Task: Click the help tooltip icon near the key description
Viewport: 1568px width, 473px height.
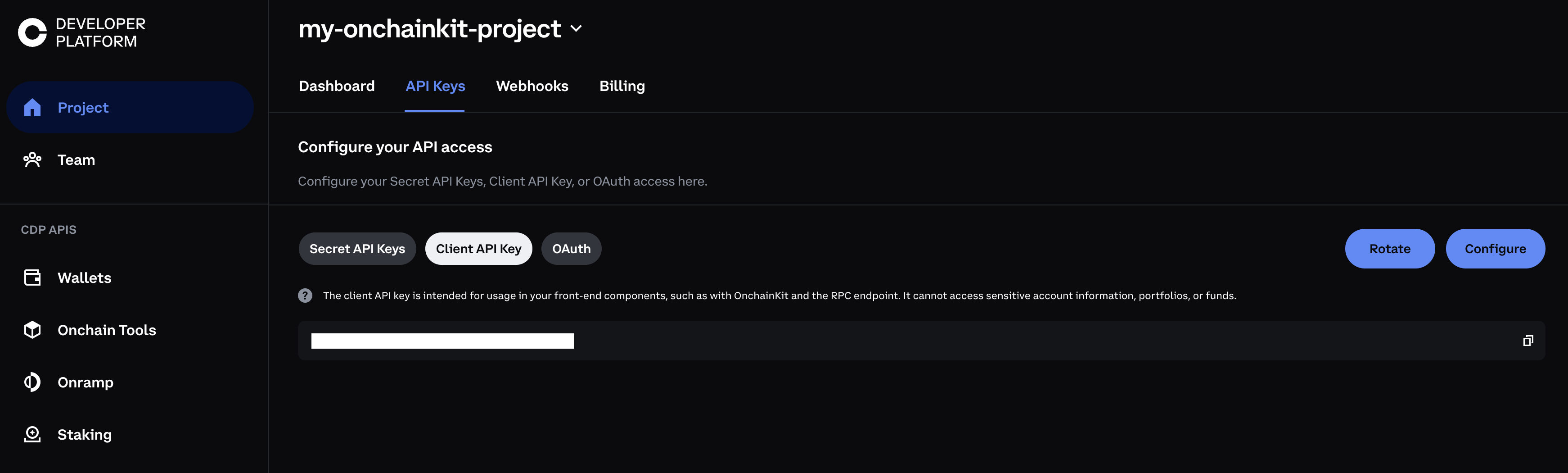Action: pyautogui.click(x=305, y=295)
